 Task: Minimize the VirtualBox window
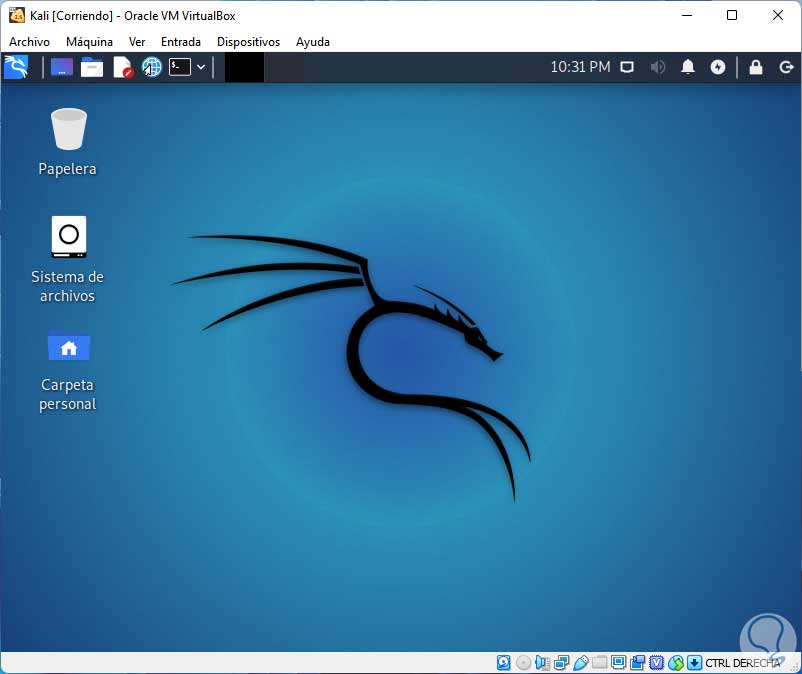[x=687, y=15]
